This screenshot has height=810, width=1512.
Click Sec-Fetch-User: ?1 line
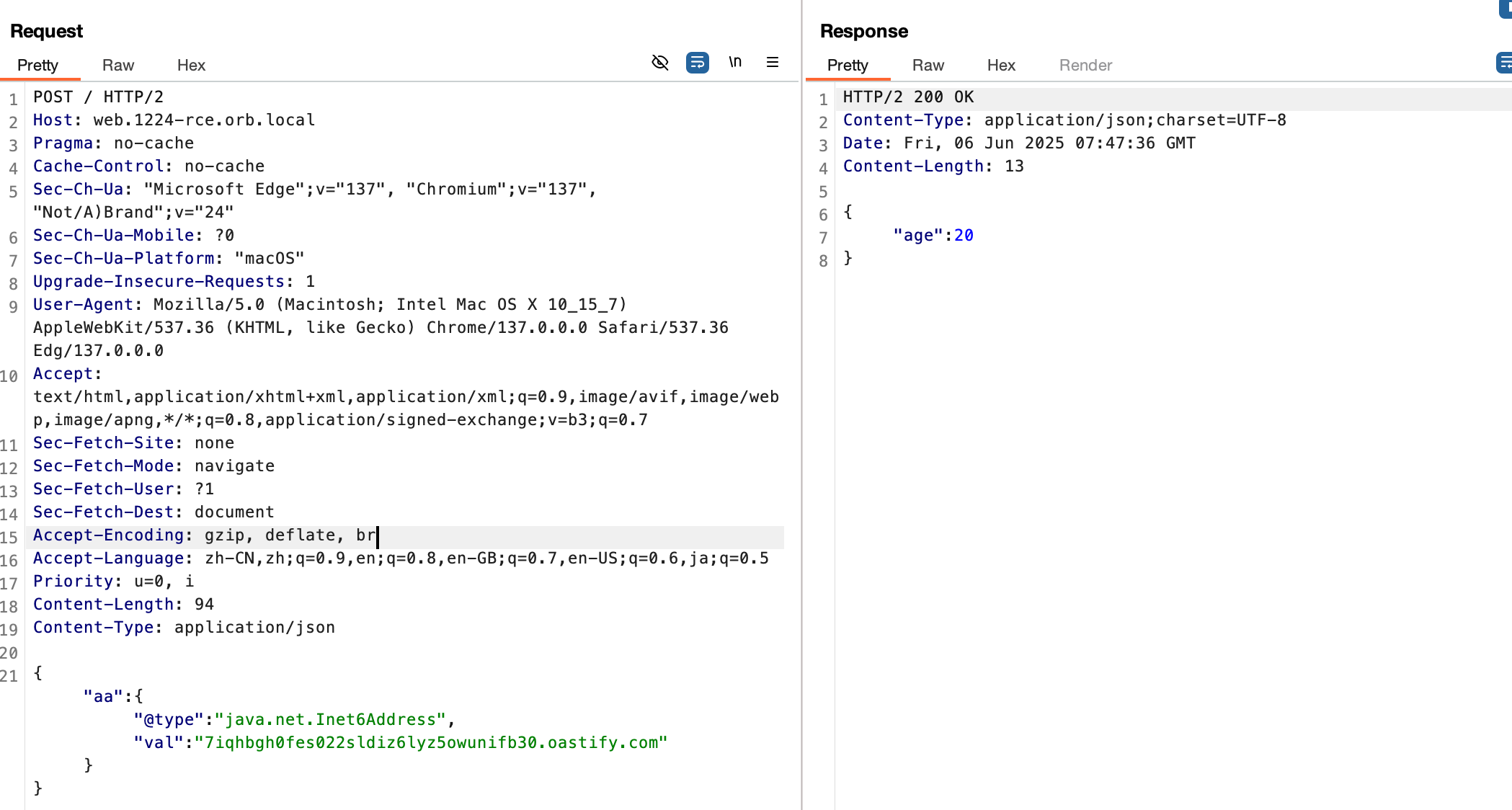point(124,489)
